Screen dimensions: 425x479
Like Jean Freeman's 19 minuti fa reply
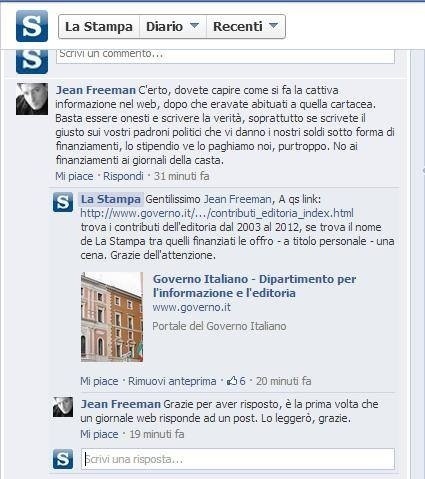(x=99, y=434)
